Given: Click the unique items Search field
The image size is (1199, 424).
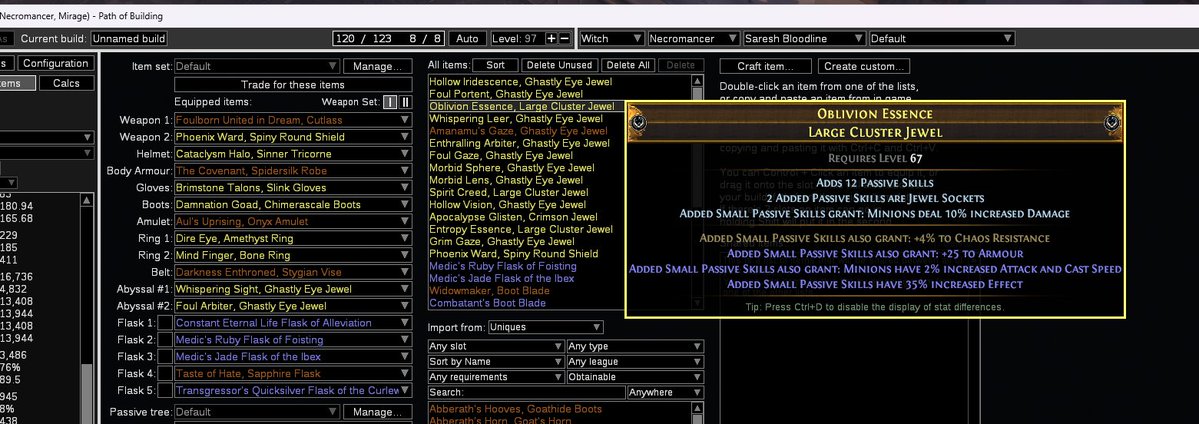Looking at the screenshot, I should point(526,393).
